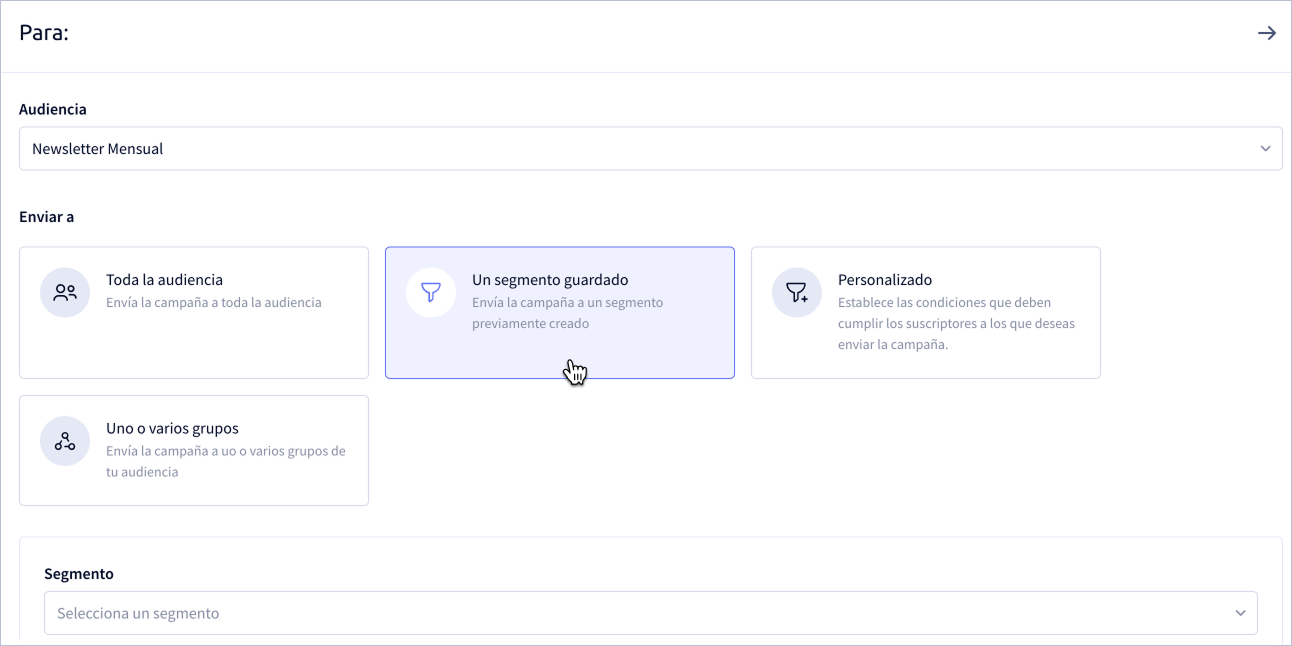Click the people icon for Toda la audiencia
The image size is (1292, 646).
(65, 293)
